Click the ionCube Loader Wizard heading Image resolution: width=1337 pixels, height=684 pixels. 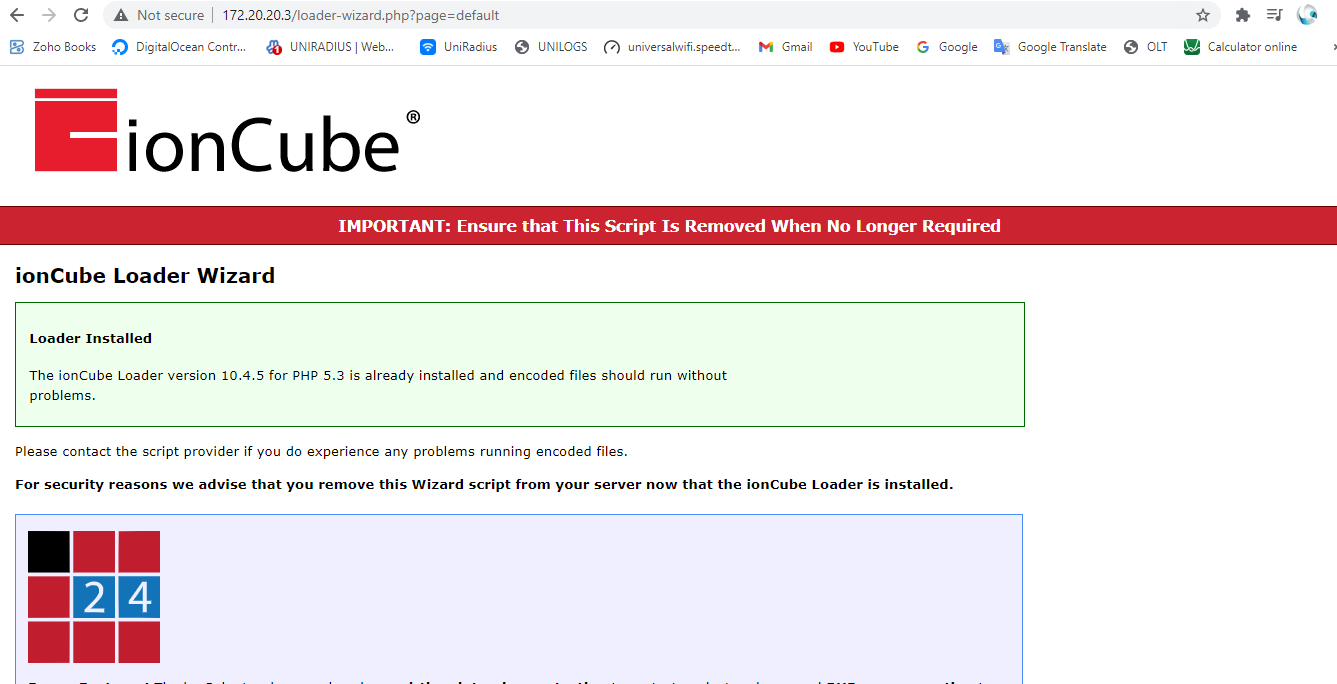coord(145,276)
